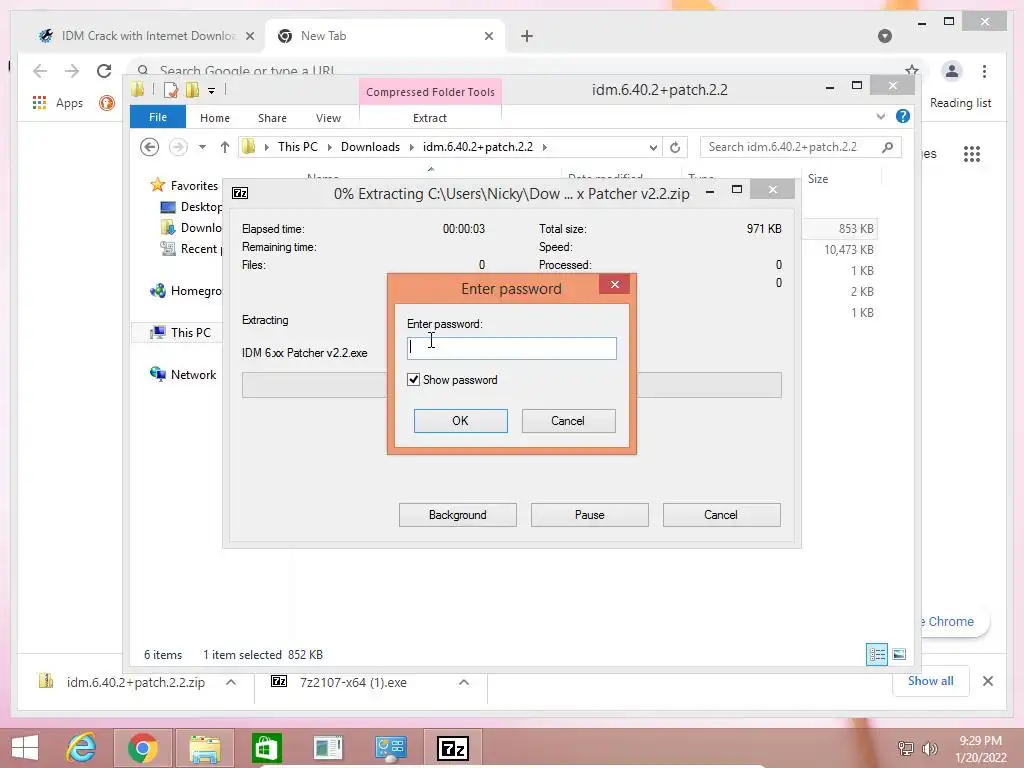1024x768 pixels.
Task: Close the Chrome downloads bar
Action: coord(987,681)
